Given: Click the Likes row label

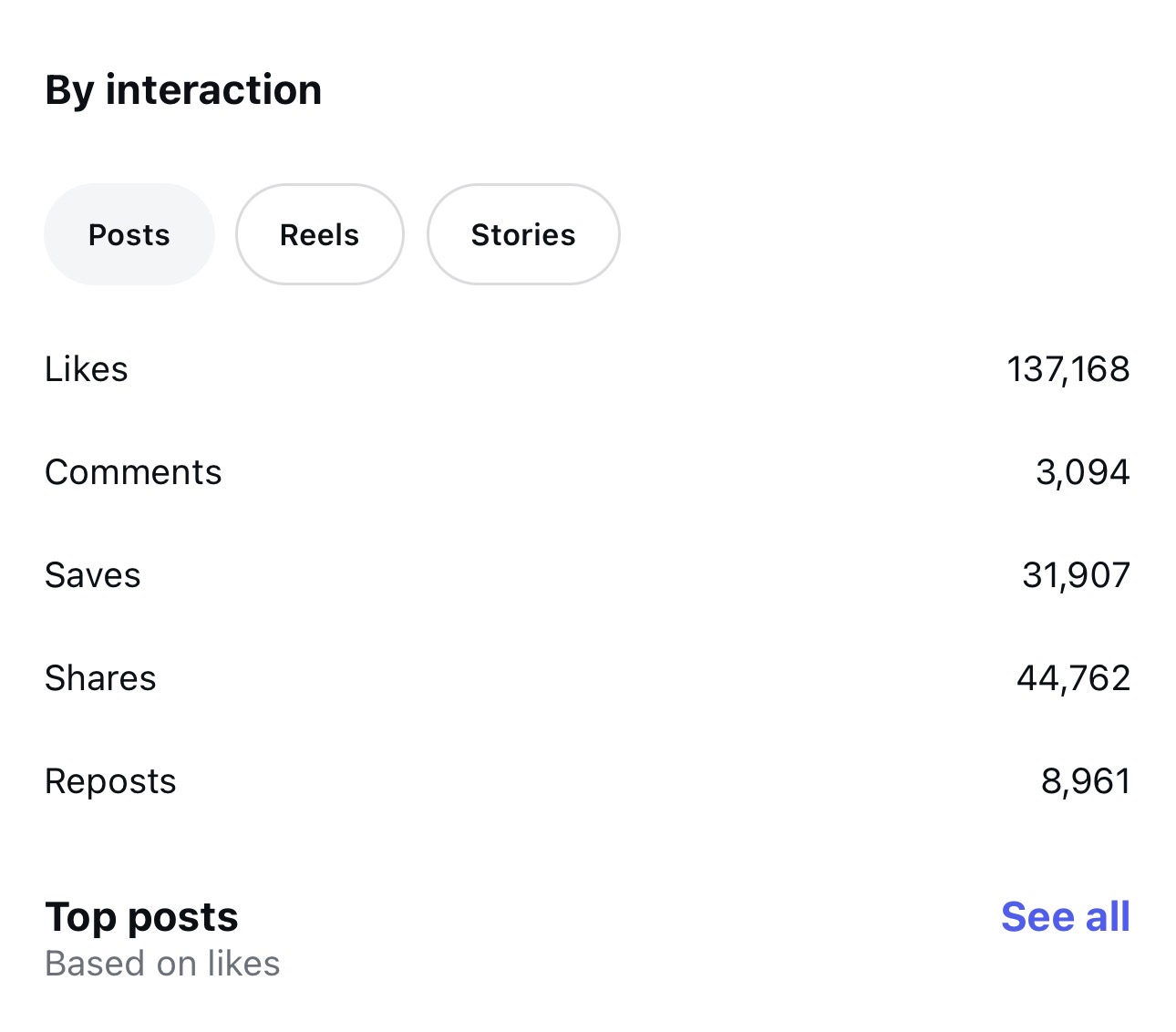Looking at the screenshot, I should pyautogui.click(x=87, y=369).
